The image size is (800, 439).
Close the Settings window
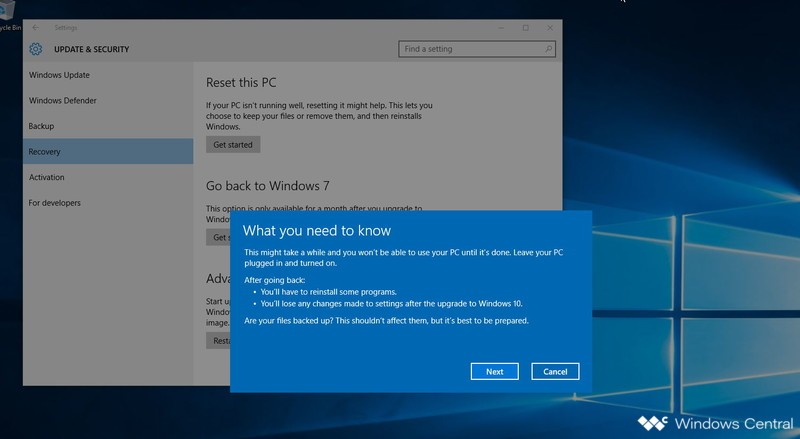(x=549, y=28)
